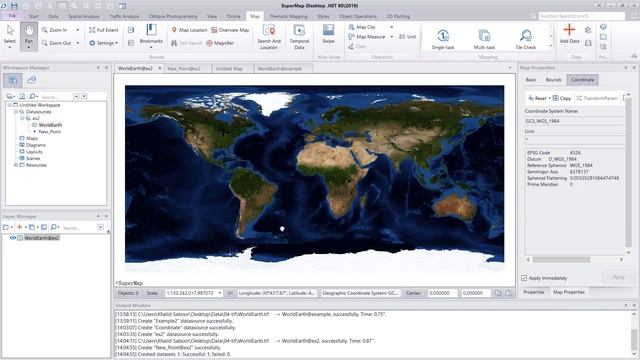
Task: Select the Layouts node in workspace tree
Action: click(x=34, y=152)
